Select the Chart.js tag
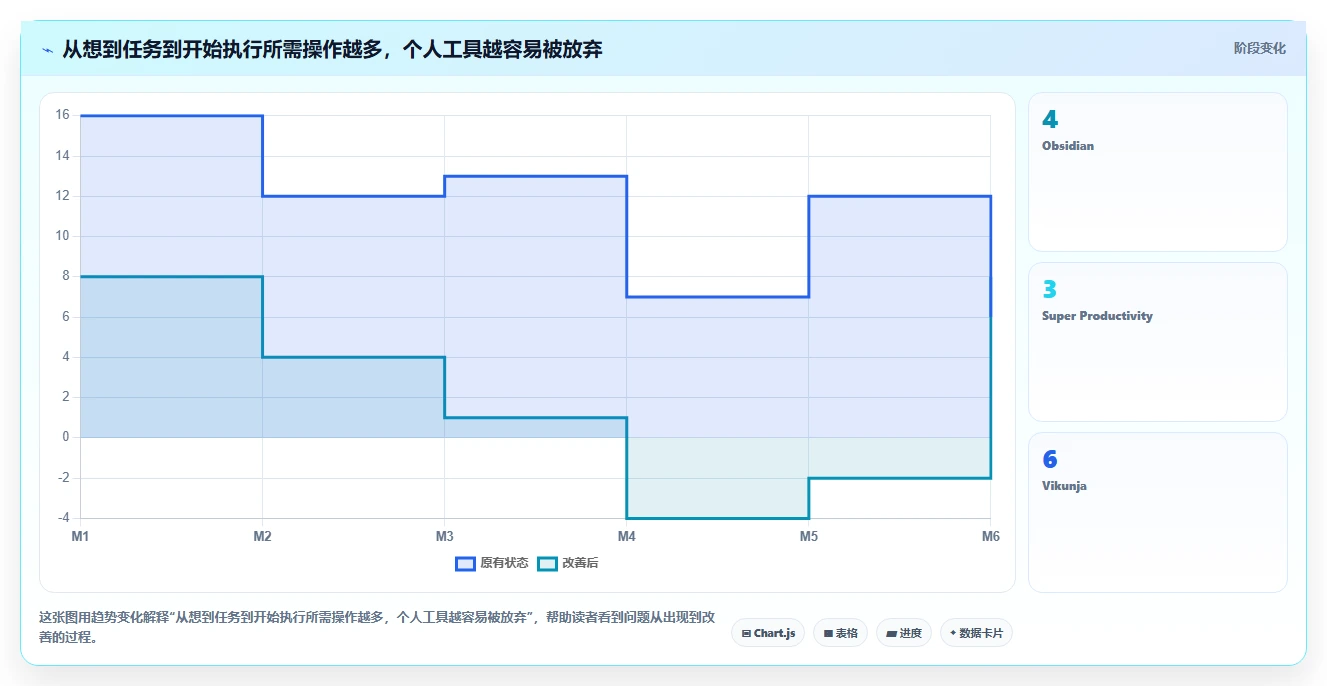The width and height of the screenshot is (1327, 686). coord(768,633)
